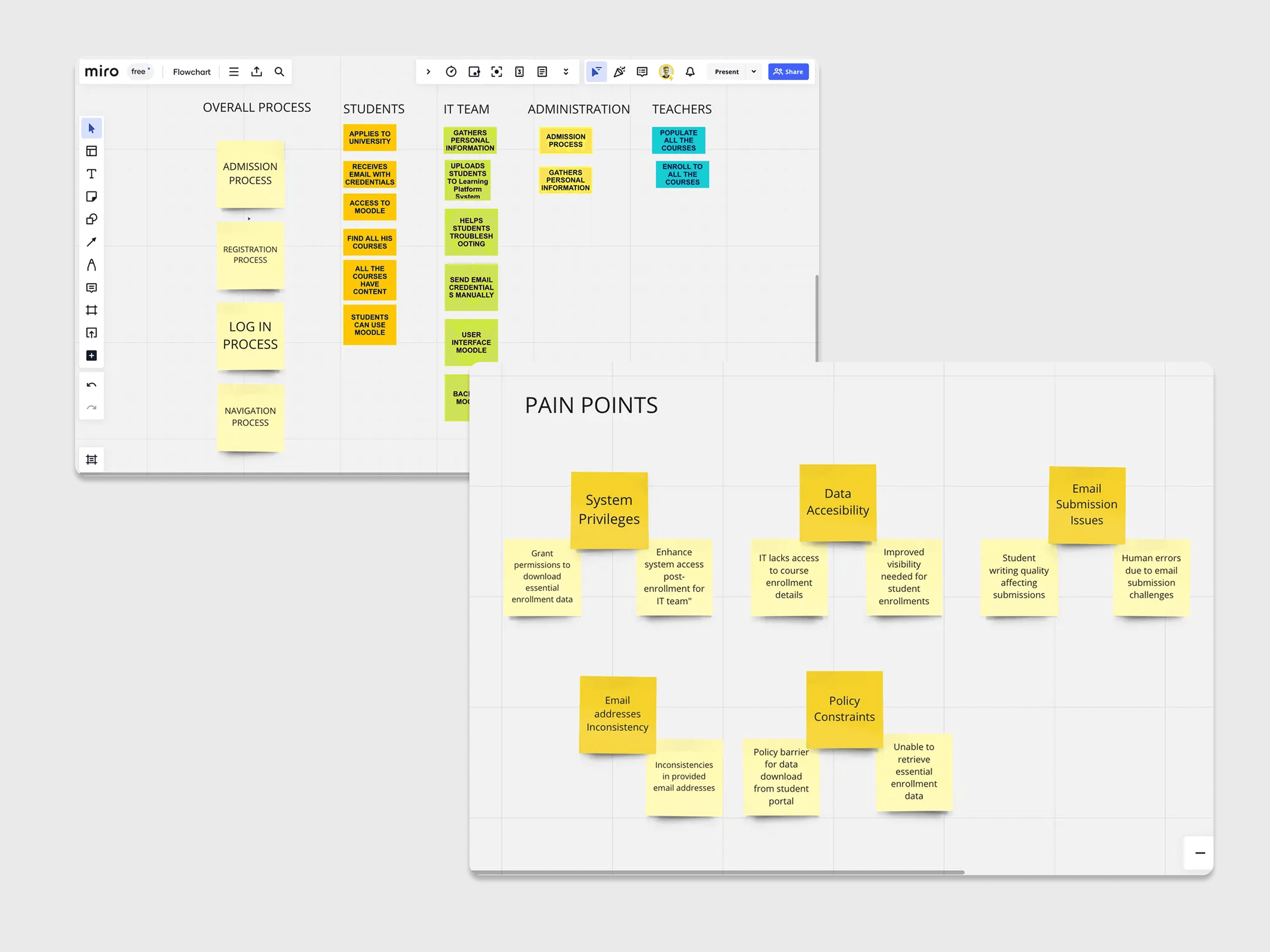Select the Connection line arrow tool

point(91,242)
